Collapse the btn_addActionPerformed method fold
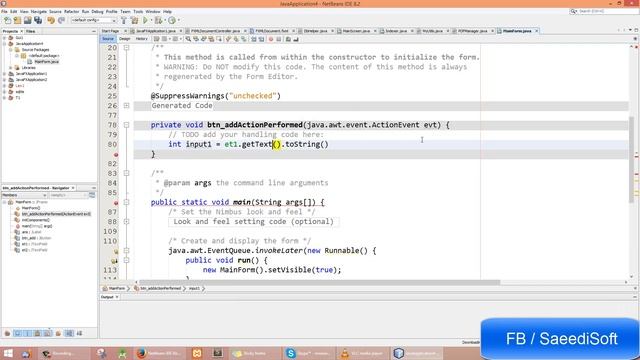640x360 pixels. click(x=127, y=125)
